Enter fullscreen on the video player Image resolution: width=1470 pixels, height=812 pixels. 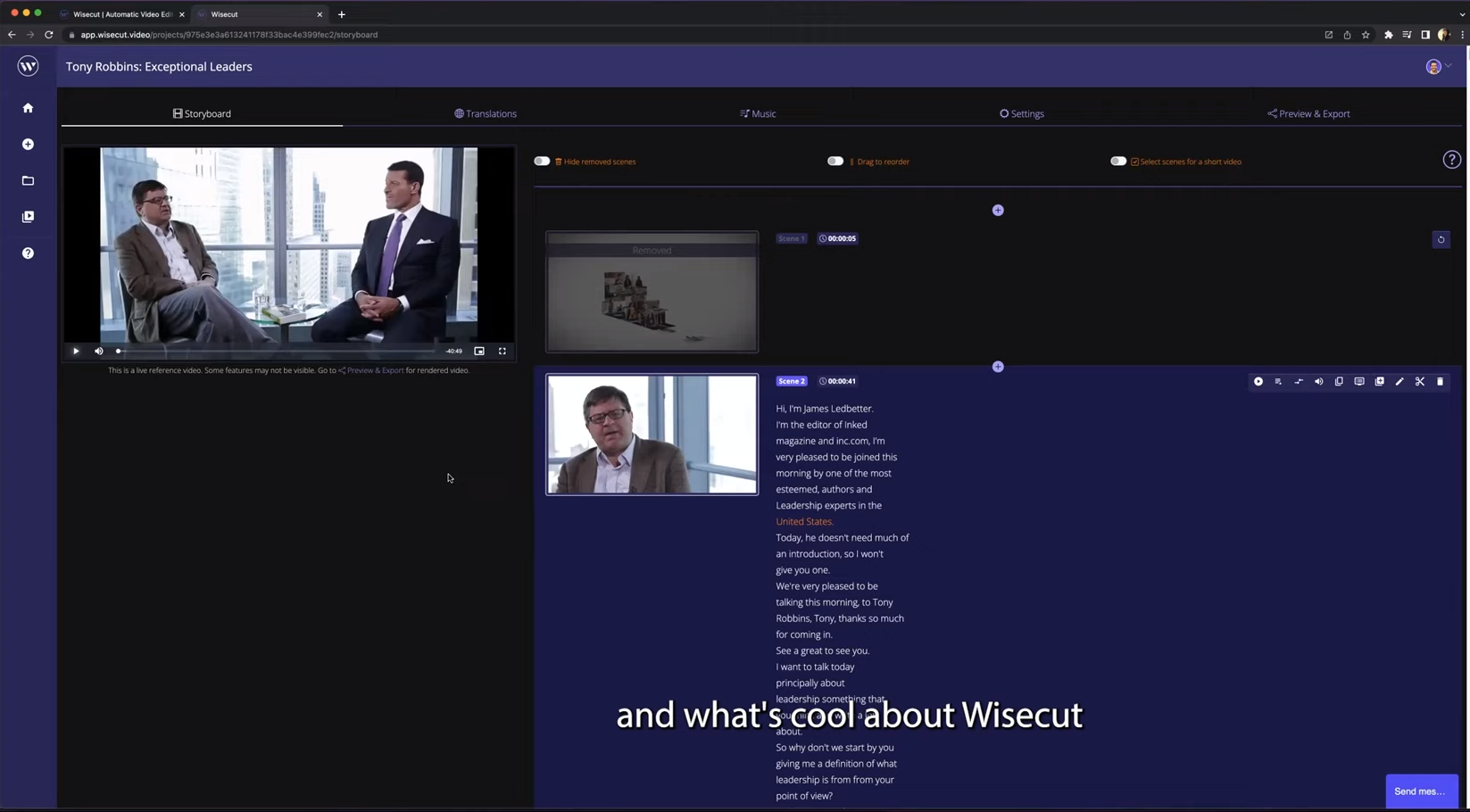tap(502, 352)
